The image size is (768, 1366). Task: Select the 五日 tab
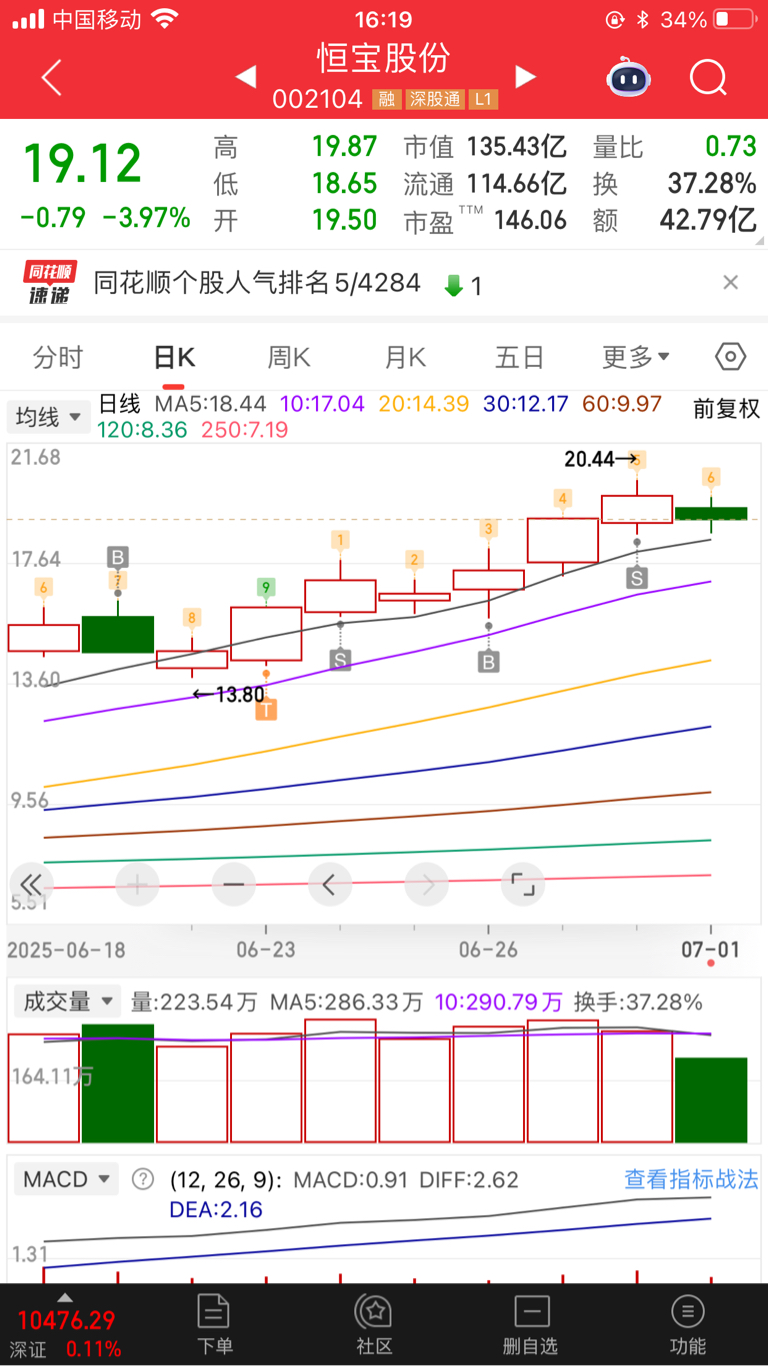[520, 357]
